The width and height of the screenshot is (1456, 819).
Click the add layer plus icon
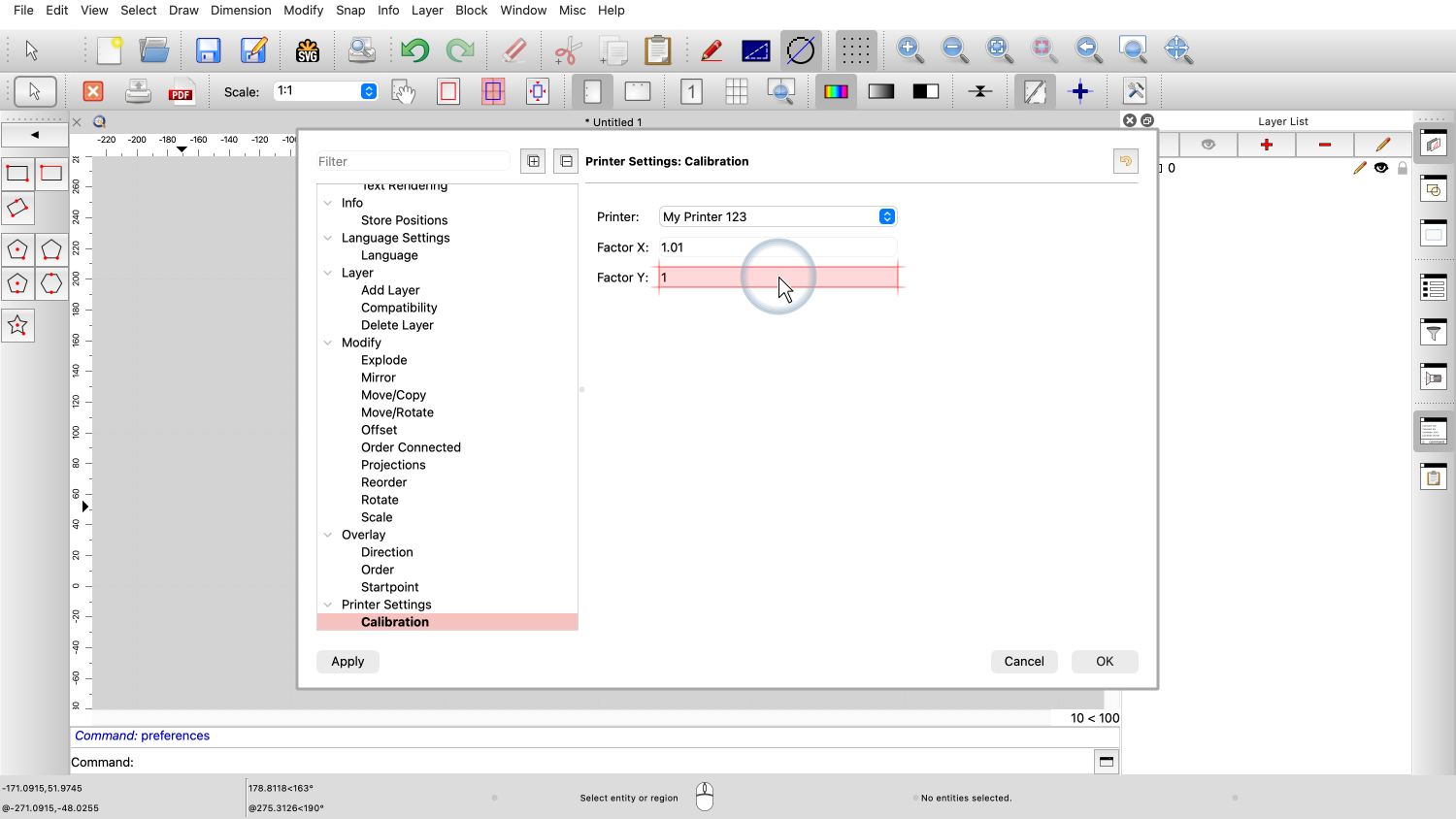1266,145
